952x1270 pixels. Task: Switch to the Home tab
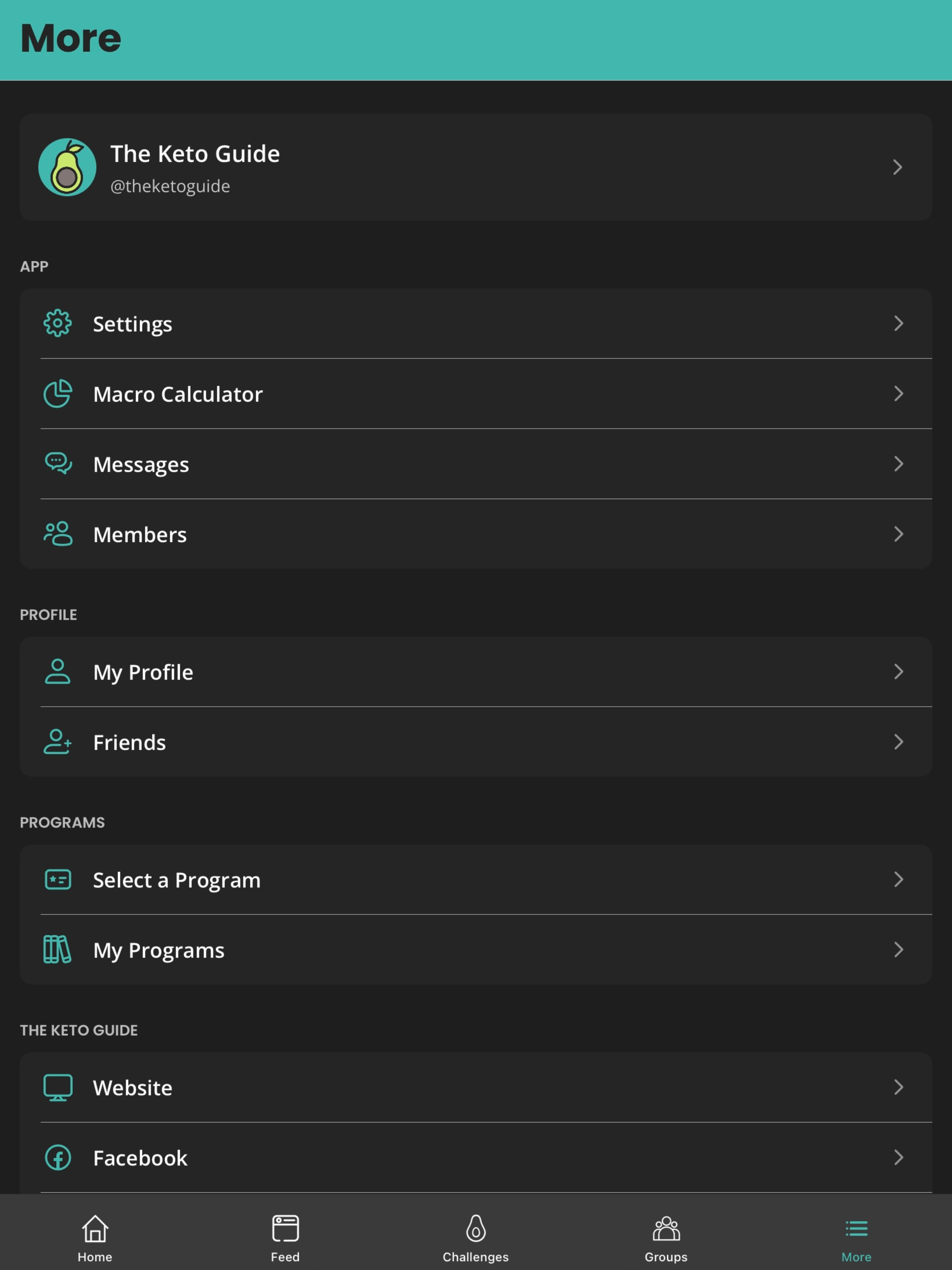pyautogui.click(x=95, y=1237)
